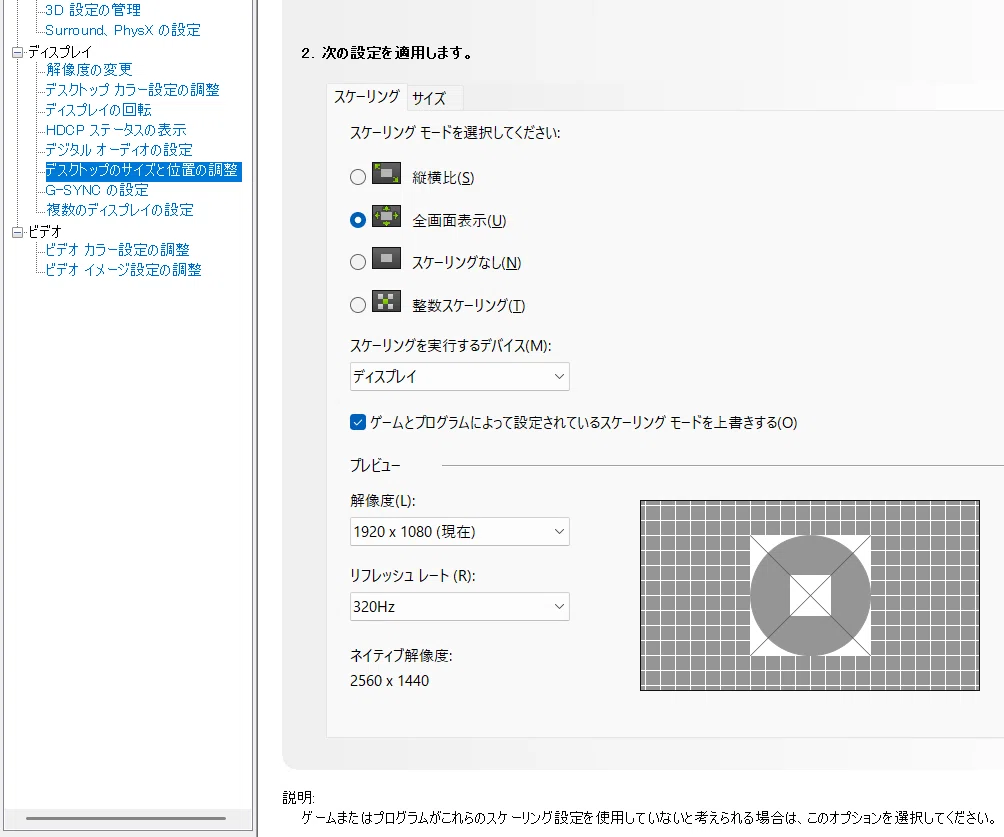
Task: Select the 縦横比(S) radio button
Action: click(358, 177)
